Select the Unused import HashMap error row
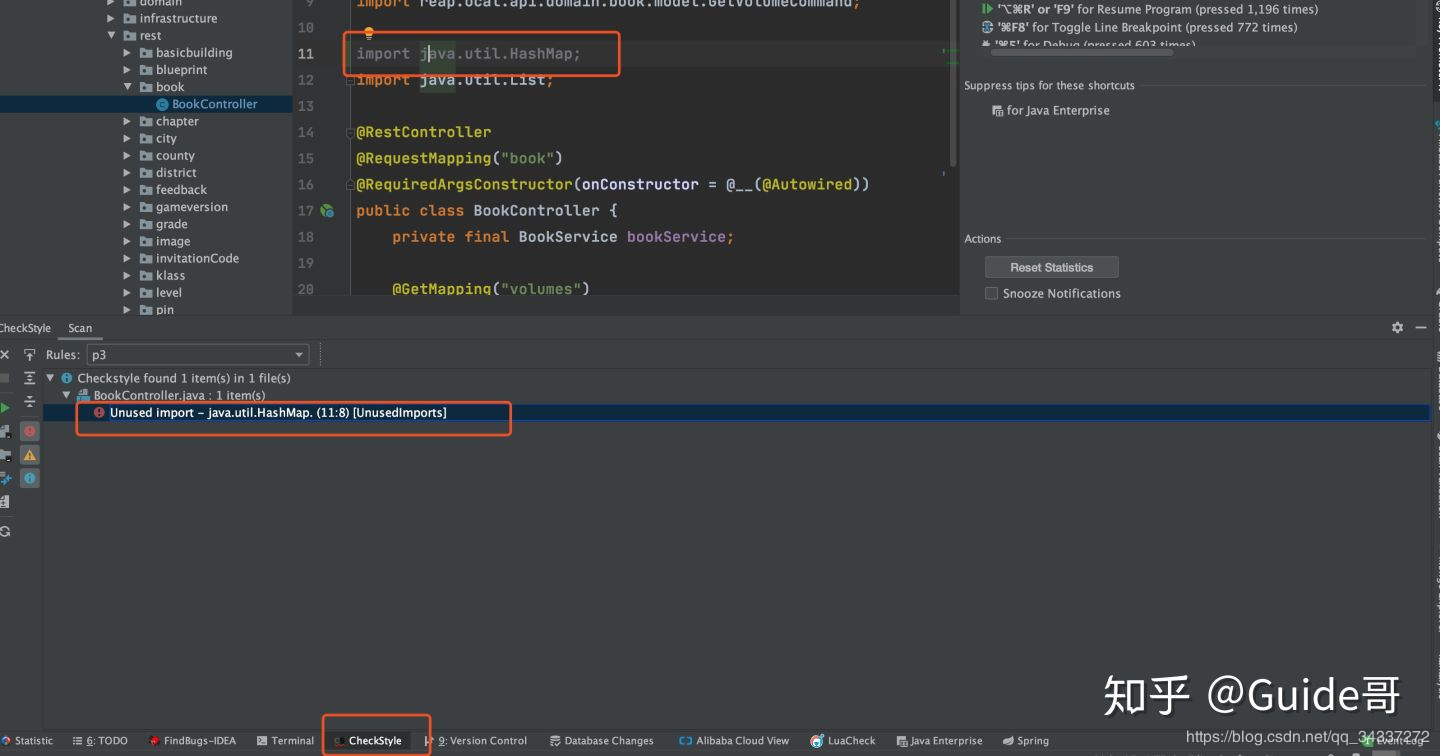1440x756 pixels. pyautogui.click(x=736, y=412)
